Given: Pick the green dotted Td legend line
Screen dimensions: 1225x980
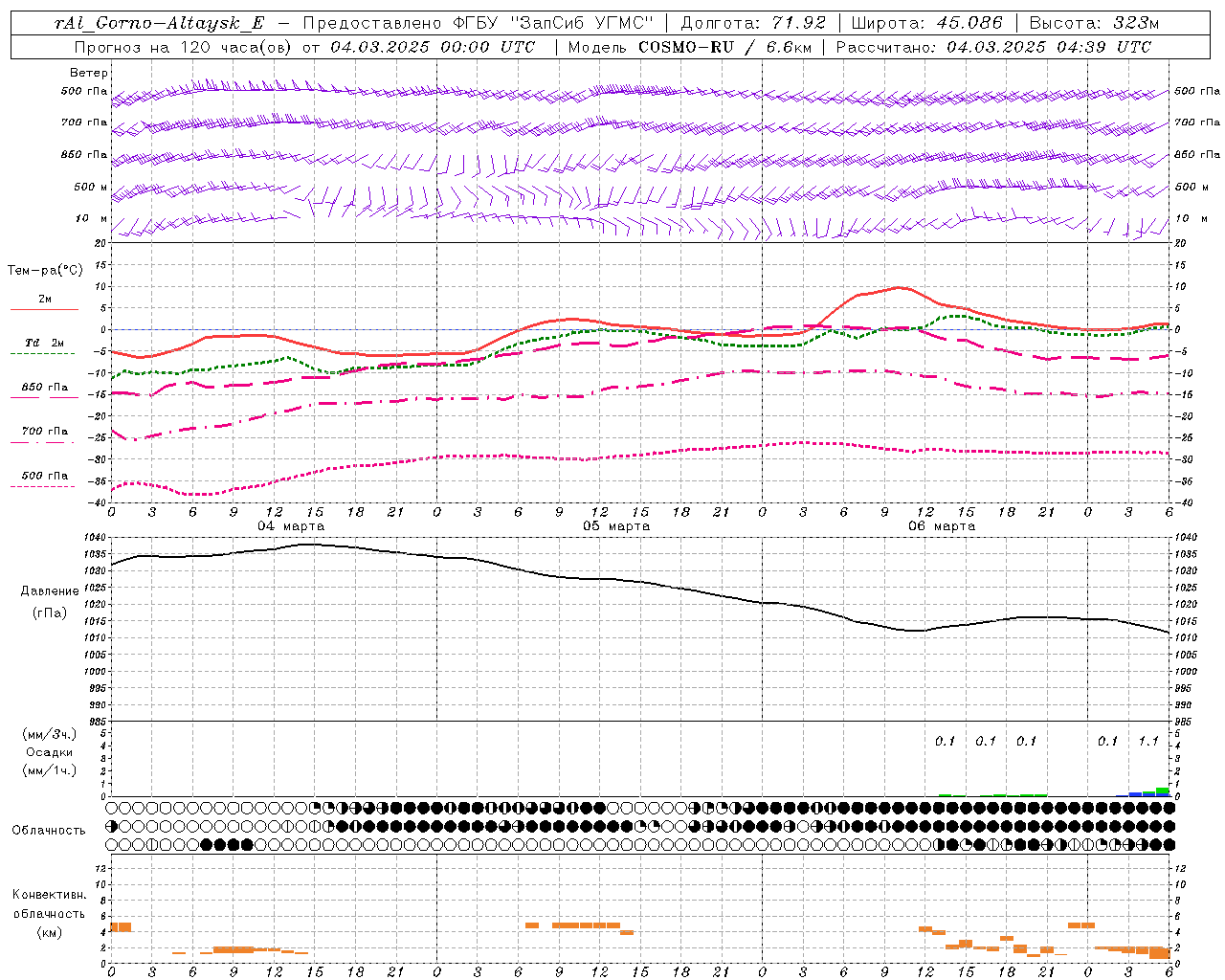Looking at the screenshot, I should tap(42, 354).
